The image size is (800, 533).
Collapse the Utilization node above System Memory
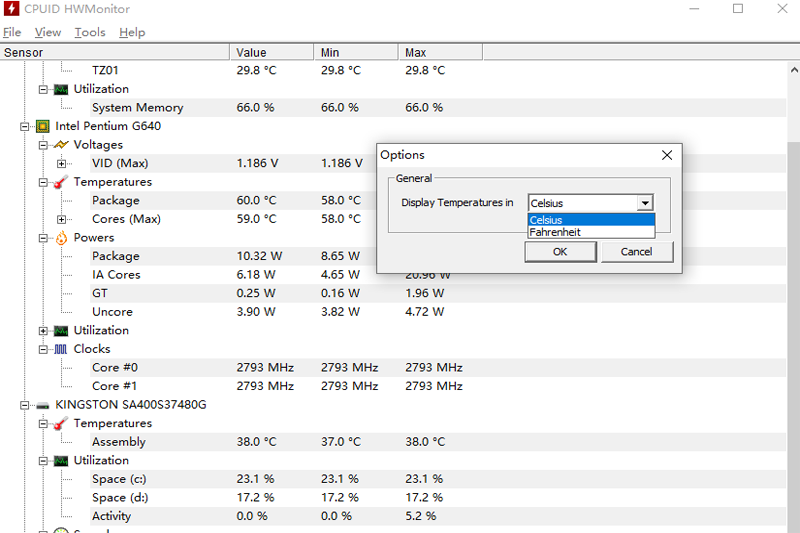tap(43, 90)
